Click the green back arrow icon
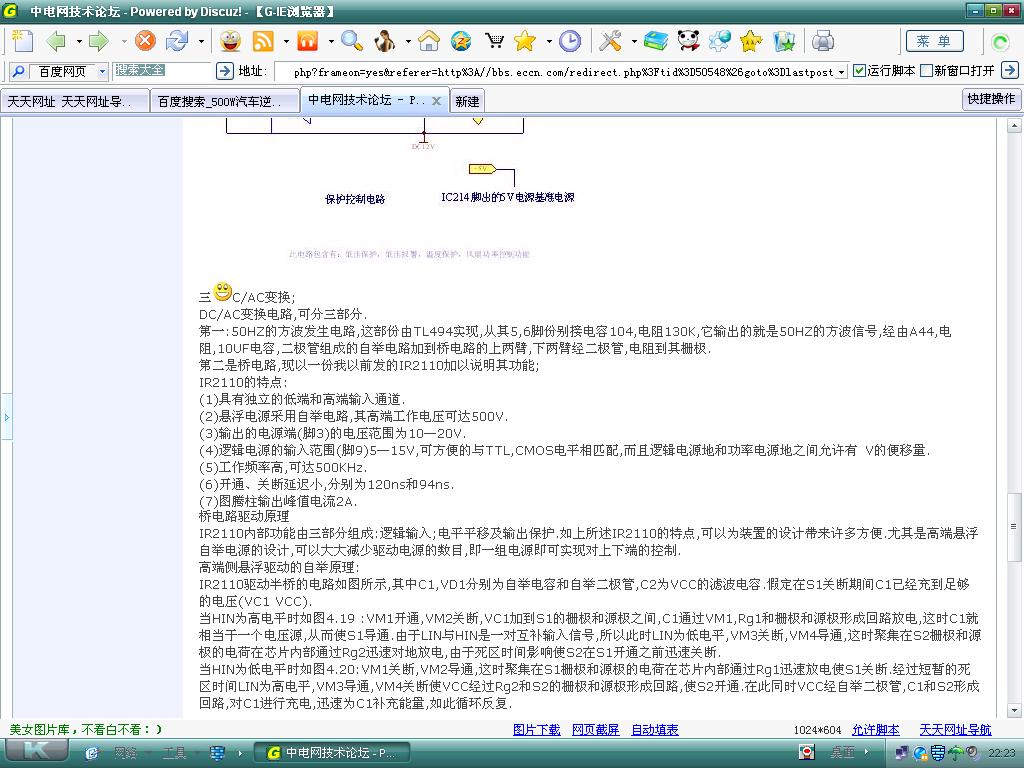Image resolution: width=1024 pixels, height=768 pixels. pyautogui.click(x=57, y=41)
